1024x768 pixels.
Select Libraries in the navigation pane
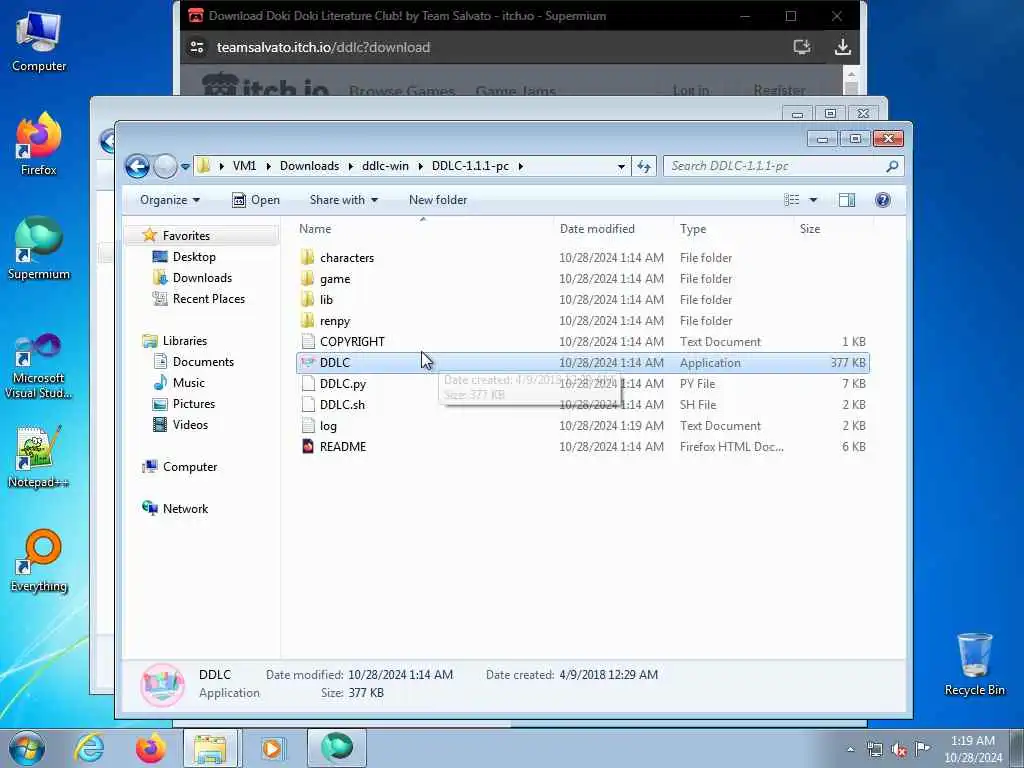coord(185,341)
